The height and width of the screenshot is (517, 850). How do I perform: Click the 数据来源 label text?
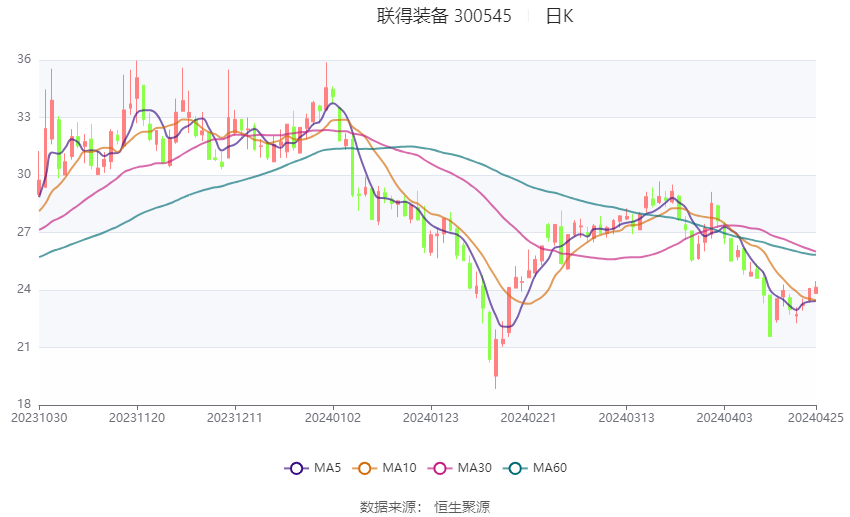coord(390,507)
